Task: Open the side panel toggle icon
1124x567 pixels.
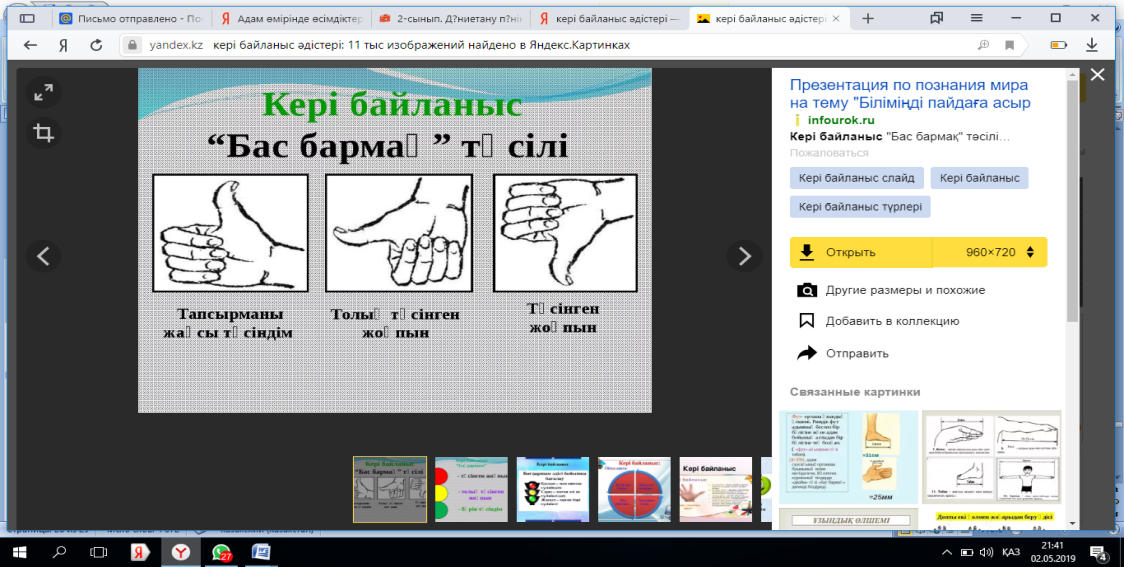Action: [x=27, y=19]
